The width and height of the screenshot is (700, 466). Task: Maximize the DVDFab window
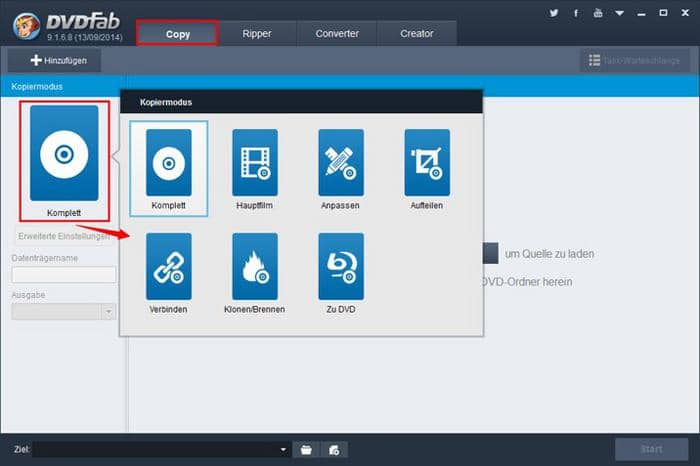pos(663,13)
